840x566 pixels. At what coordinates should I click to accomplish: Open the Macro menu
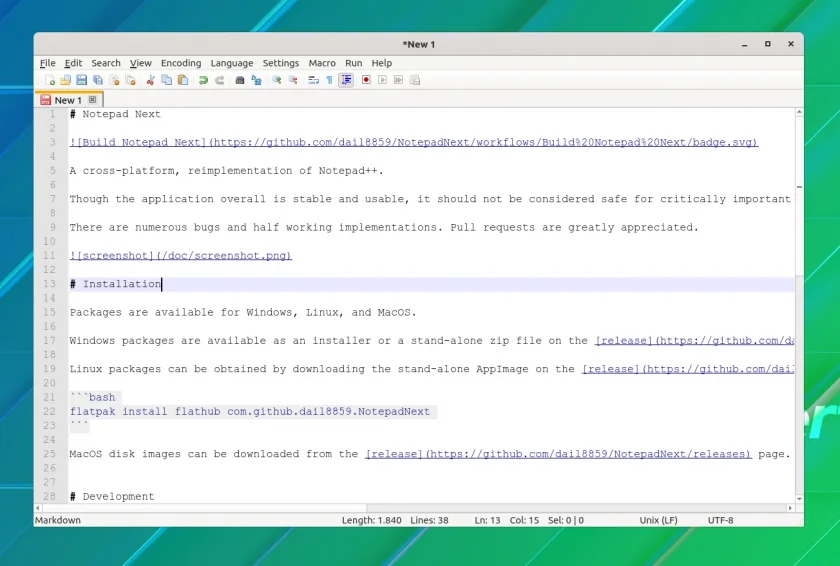322,63
